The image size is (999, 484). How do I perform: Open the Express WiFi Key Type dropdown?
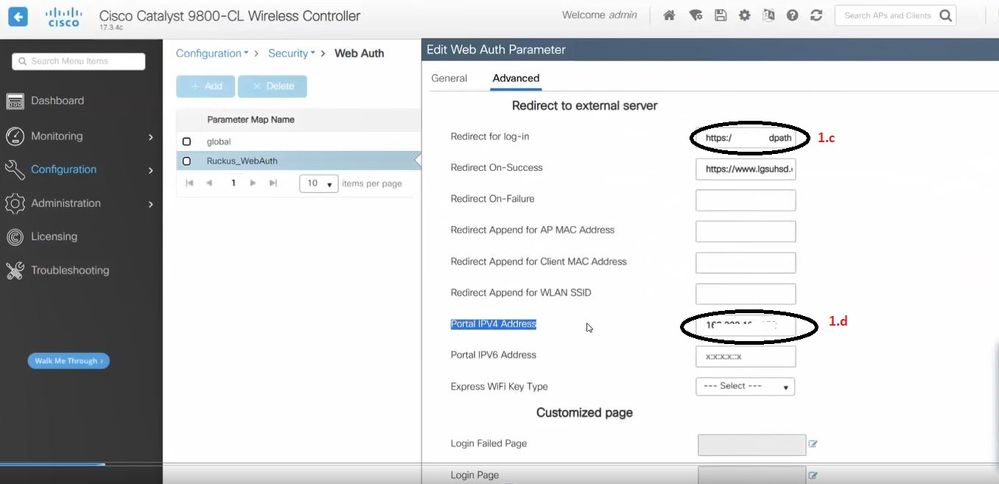coord(745,386)
